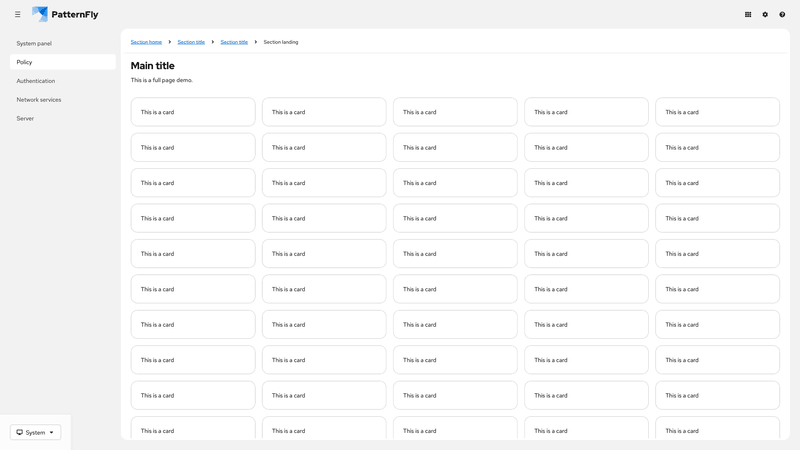This screenshot has width=800, height=450.
Task: Open the System theme dropdown
Action: [35, 432]
